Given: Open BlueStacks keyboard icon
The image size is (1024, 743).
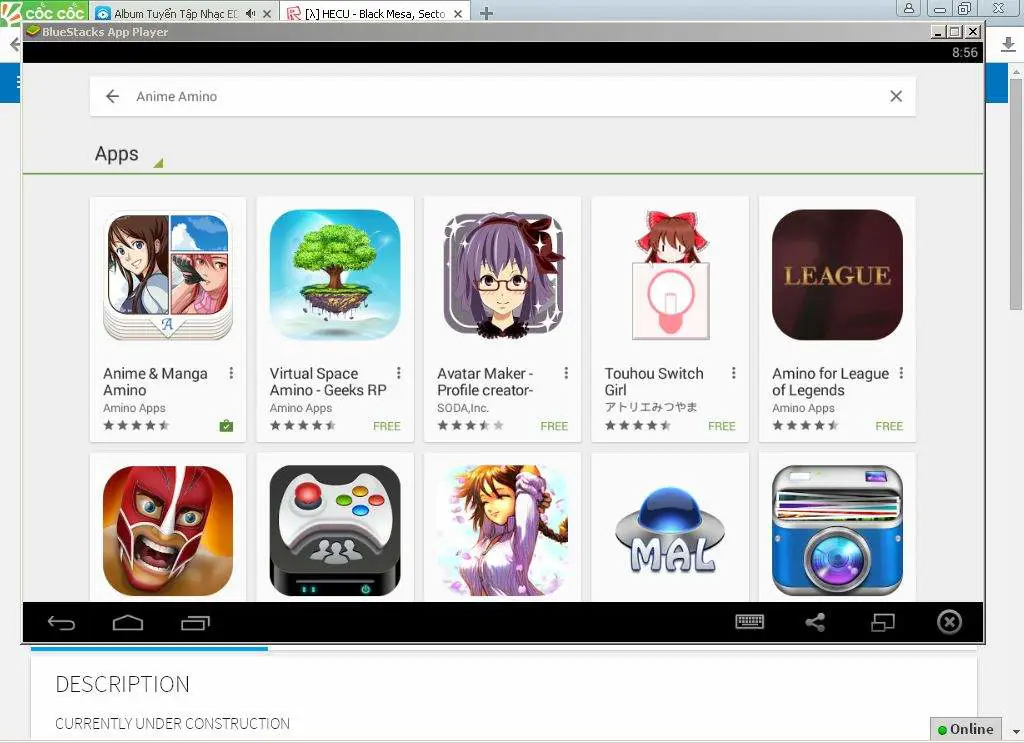Looking at the screenshot, I should [750, 622].
